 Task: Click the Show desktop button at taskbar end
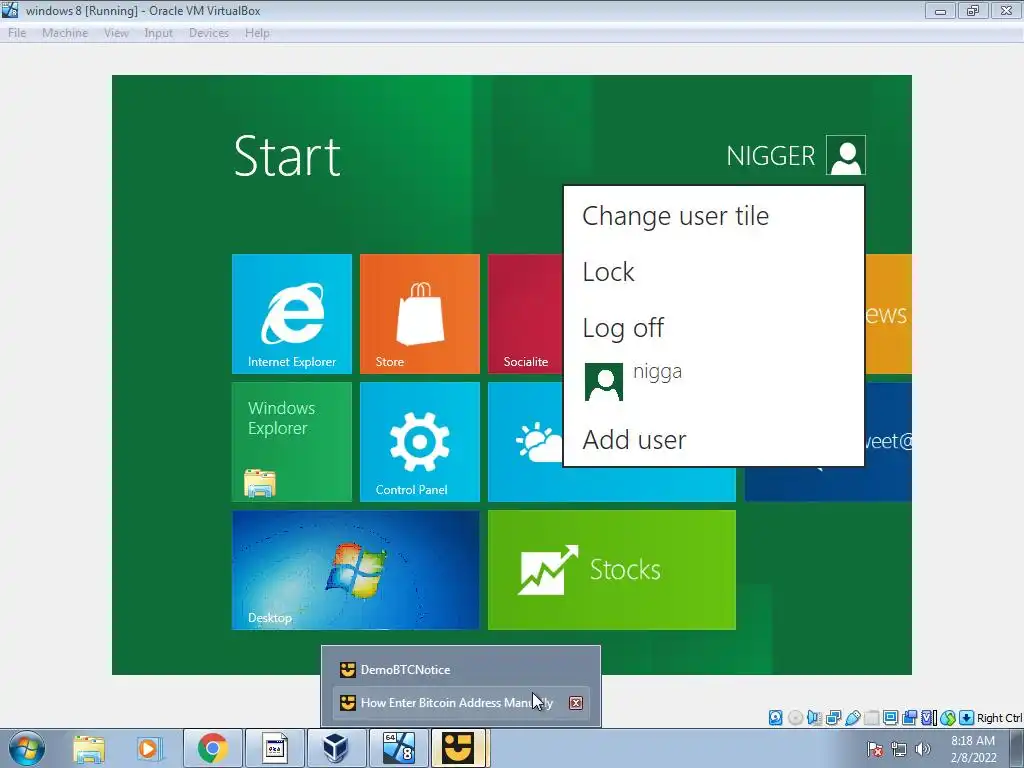(1017, 748)
